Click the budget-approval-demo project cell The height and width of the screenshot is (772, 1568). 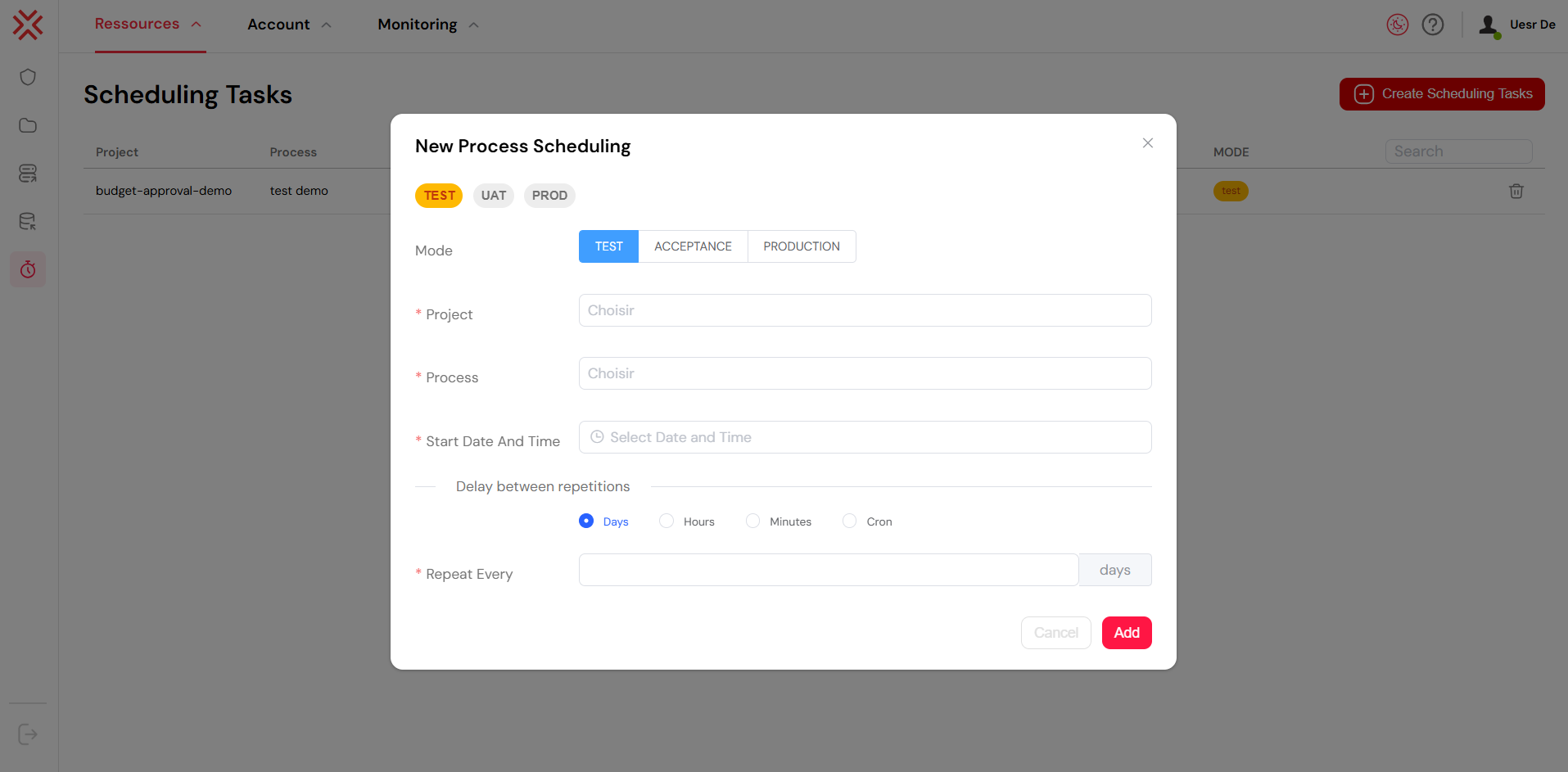pyautogui.click(x=164, y=191)
